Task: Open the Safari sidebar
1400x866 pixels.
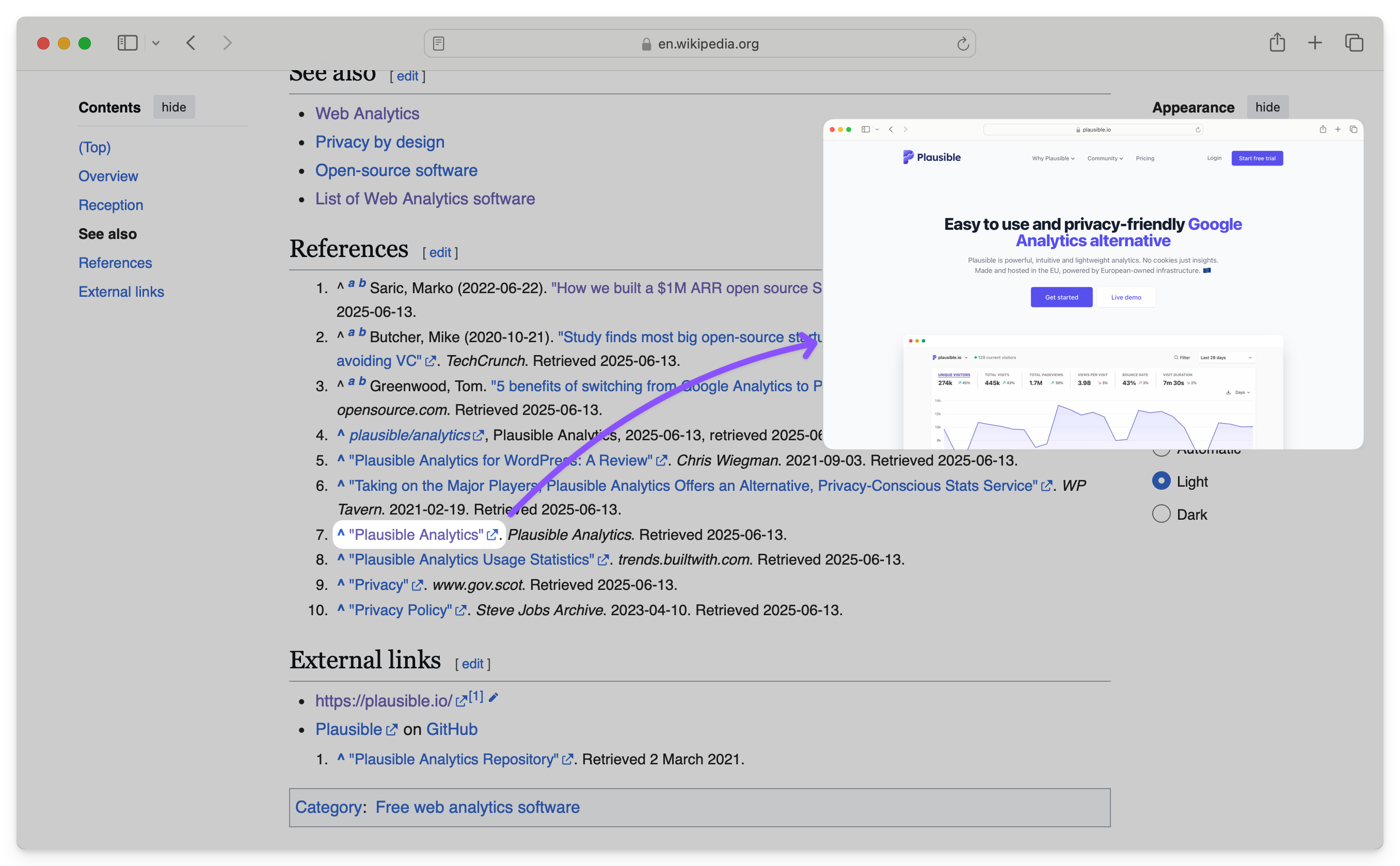Action: pyautogui.click(x=128, y=42)
